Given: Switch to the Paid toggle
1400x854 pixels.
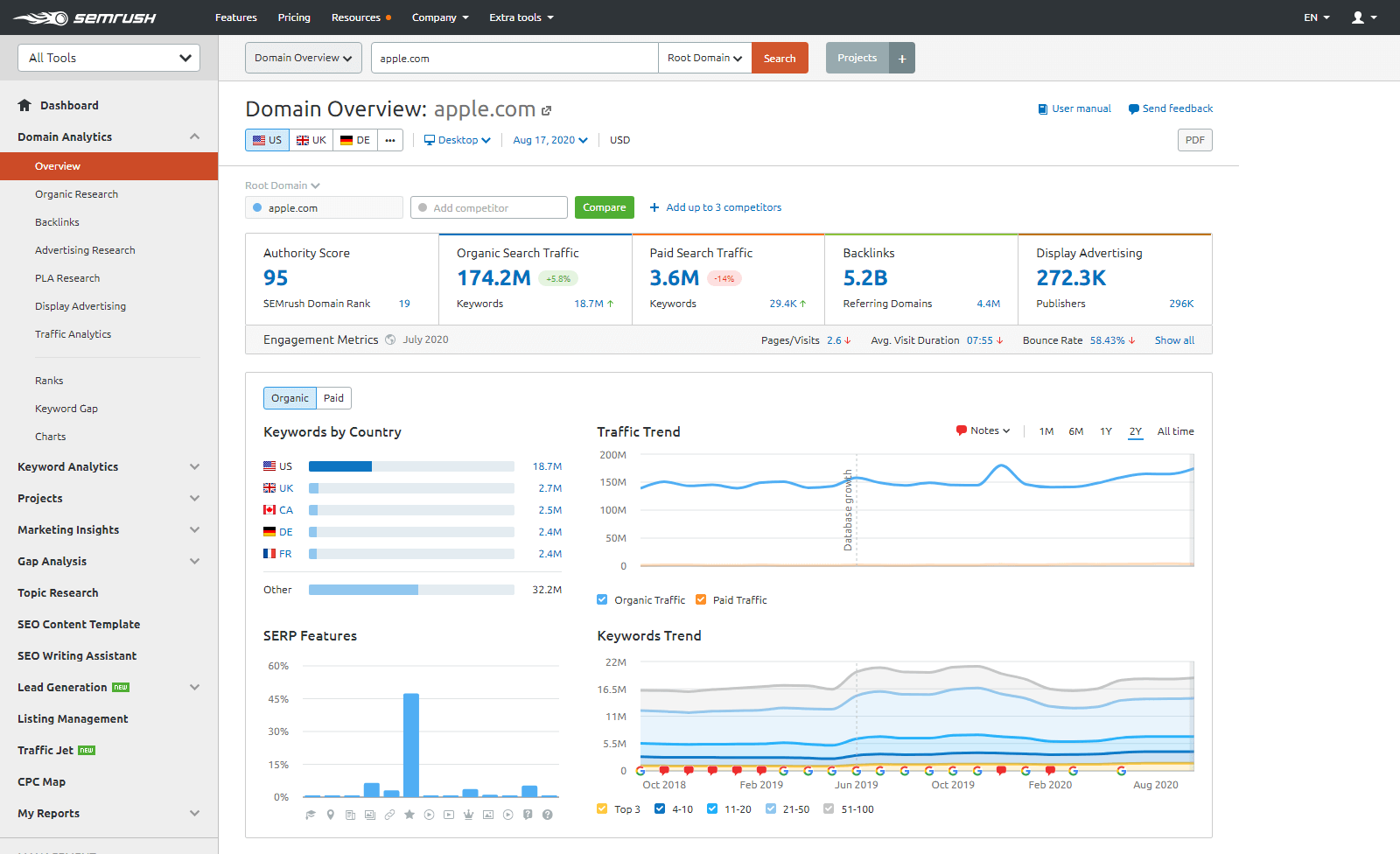Looking at the screenshot, I should tap(333, 398).
